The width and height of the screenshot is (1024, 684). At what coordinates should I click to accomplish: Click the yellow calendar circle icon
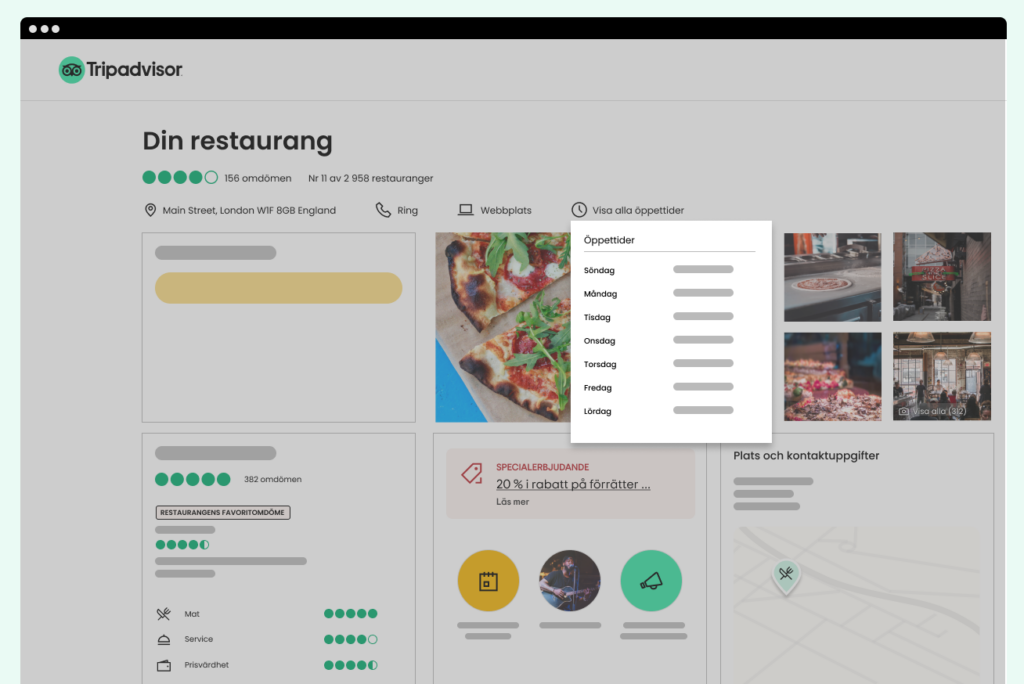tap(488, 580)
